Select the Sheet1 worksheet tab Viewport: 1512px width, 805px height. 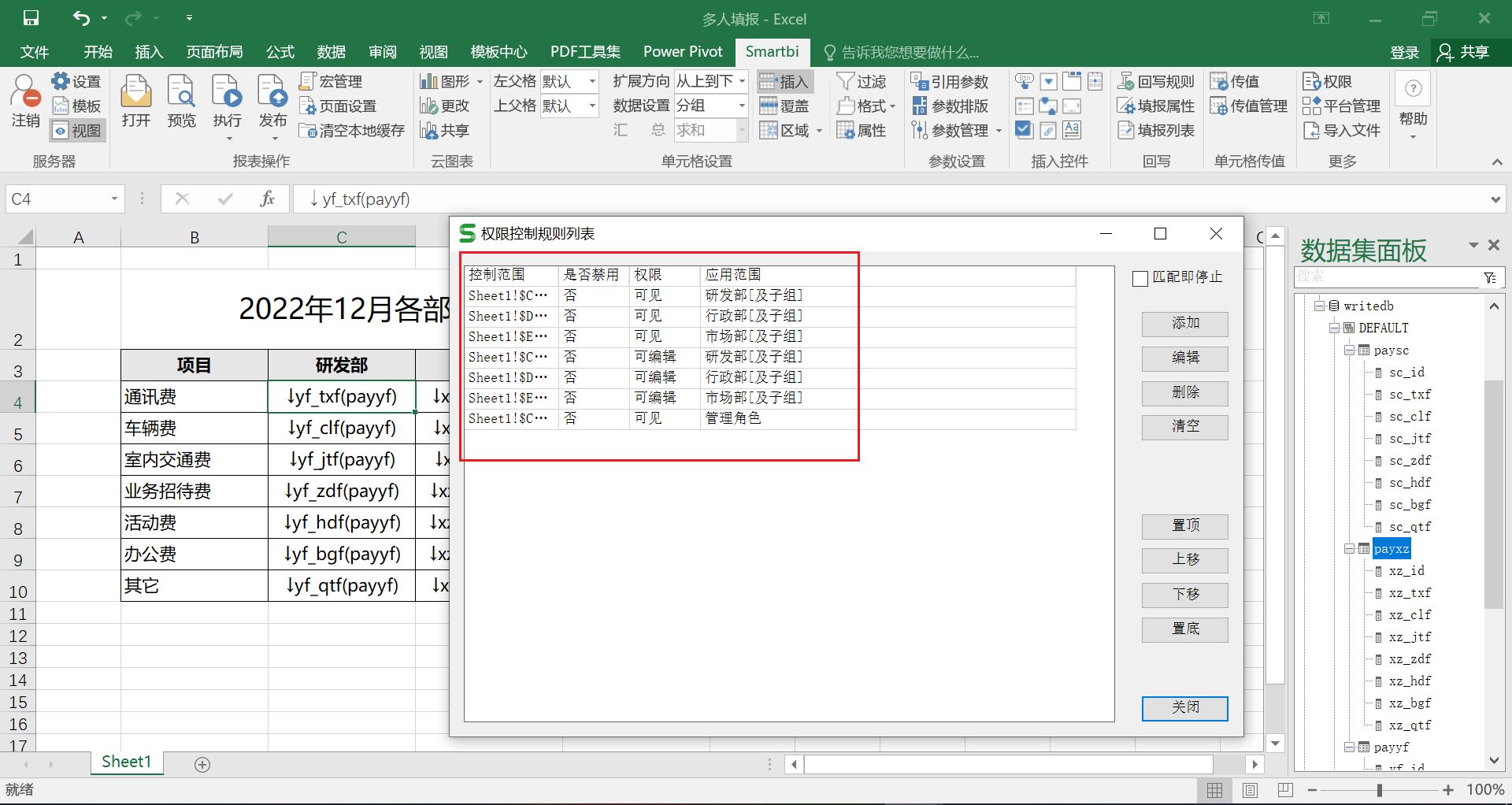pos(126,762)
